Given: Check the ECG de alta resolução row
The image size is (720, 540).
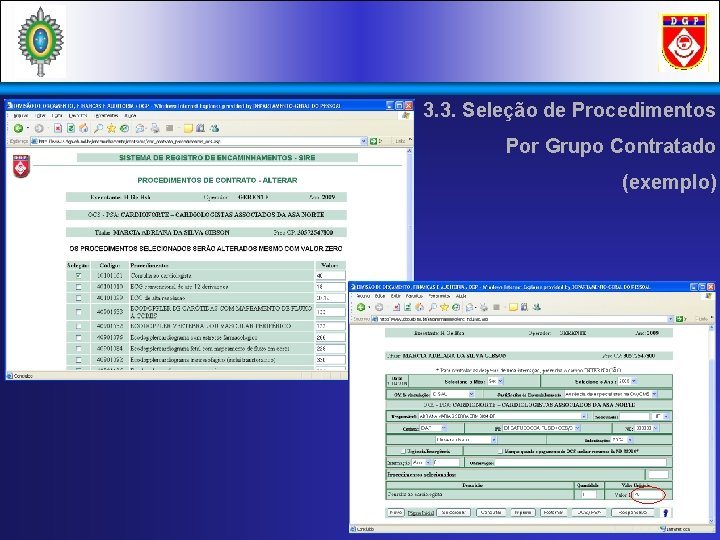Looking at the screenshot, I should 79,298.
